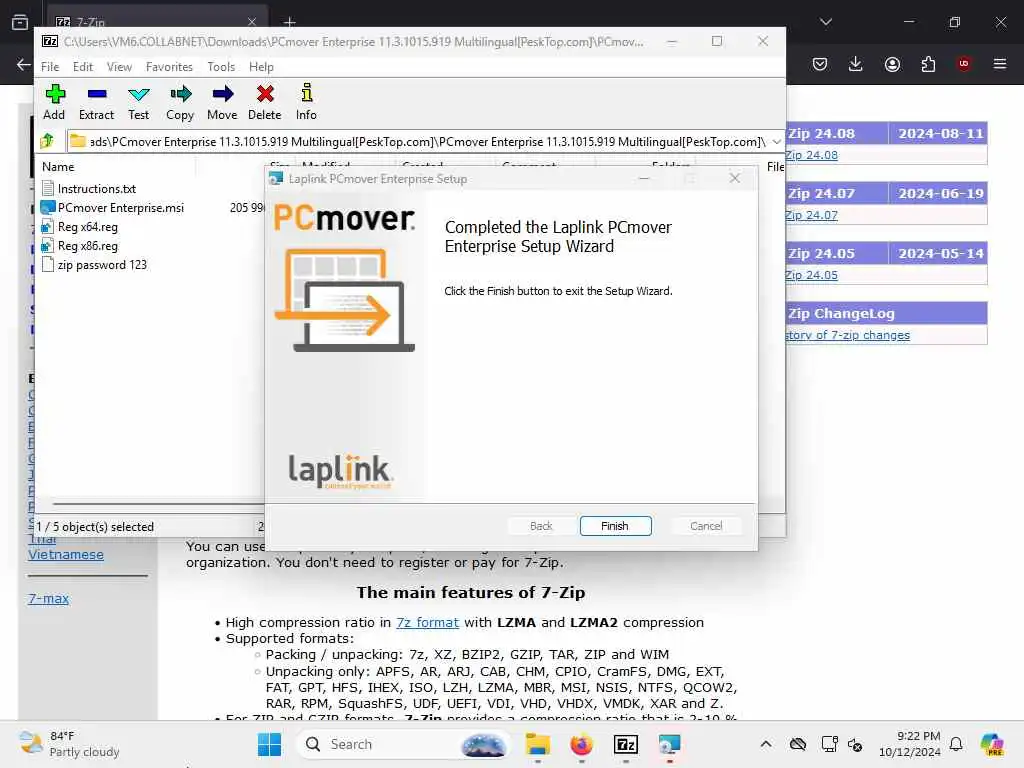
Task: Click the Pocket save icon in Firefox
Action: 820,64
